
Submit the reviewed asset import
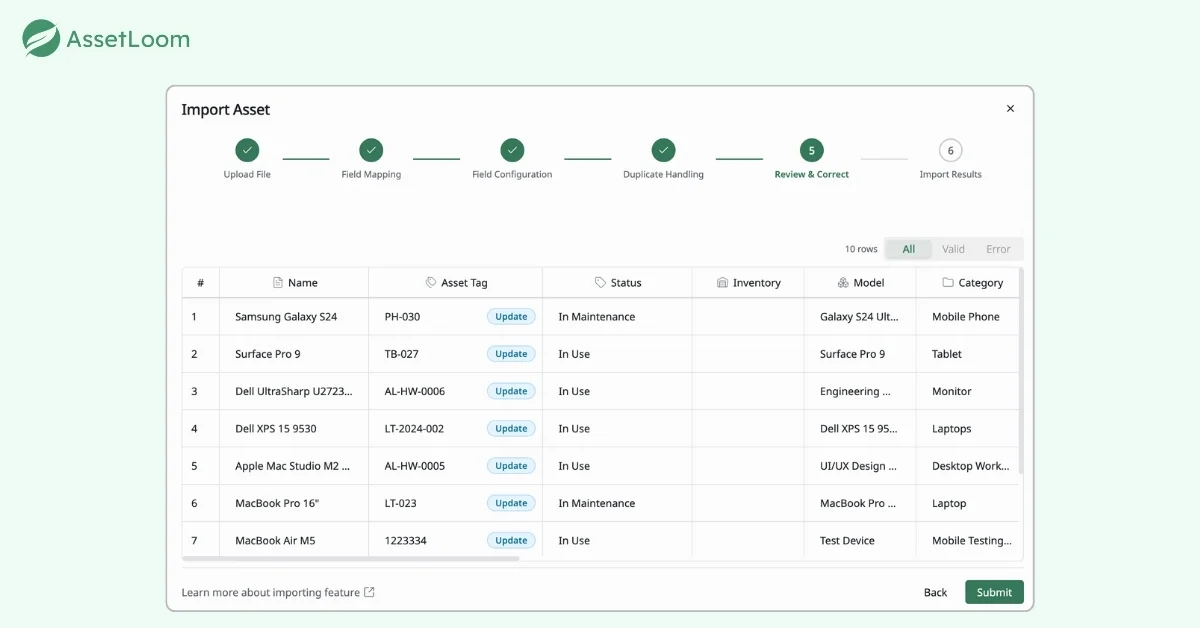(x=994, y=592)
